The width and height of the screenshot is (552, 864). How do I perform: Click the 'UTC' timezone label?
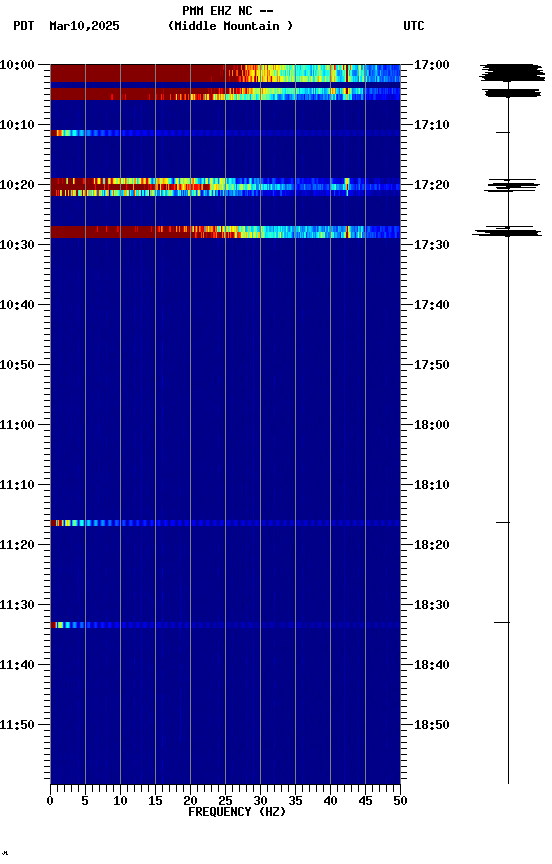(x=414, y=26)
